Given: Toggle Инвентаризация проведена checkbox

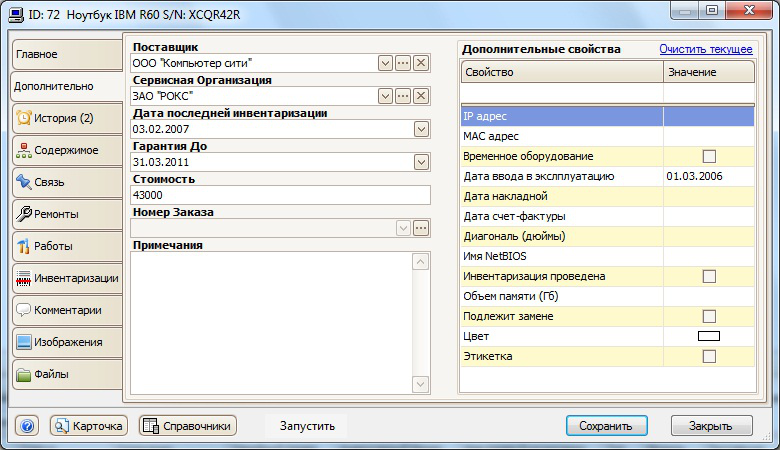Looking at the screenshot, I should (x=709, y=276).
